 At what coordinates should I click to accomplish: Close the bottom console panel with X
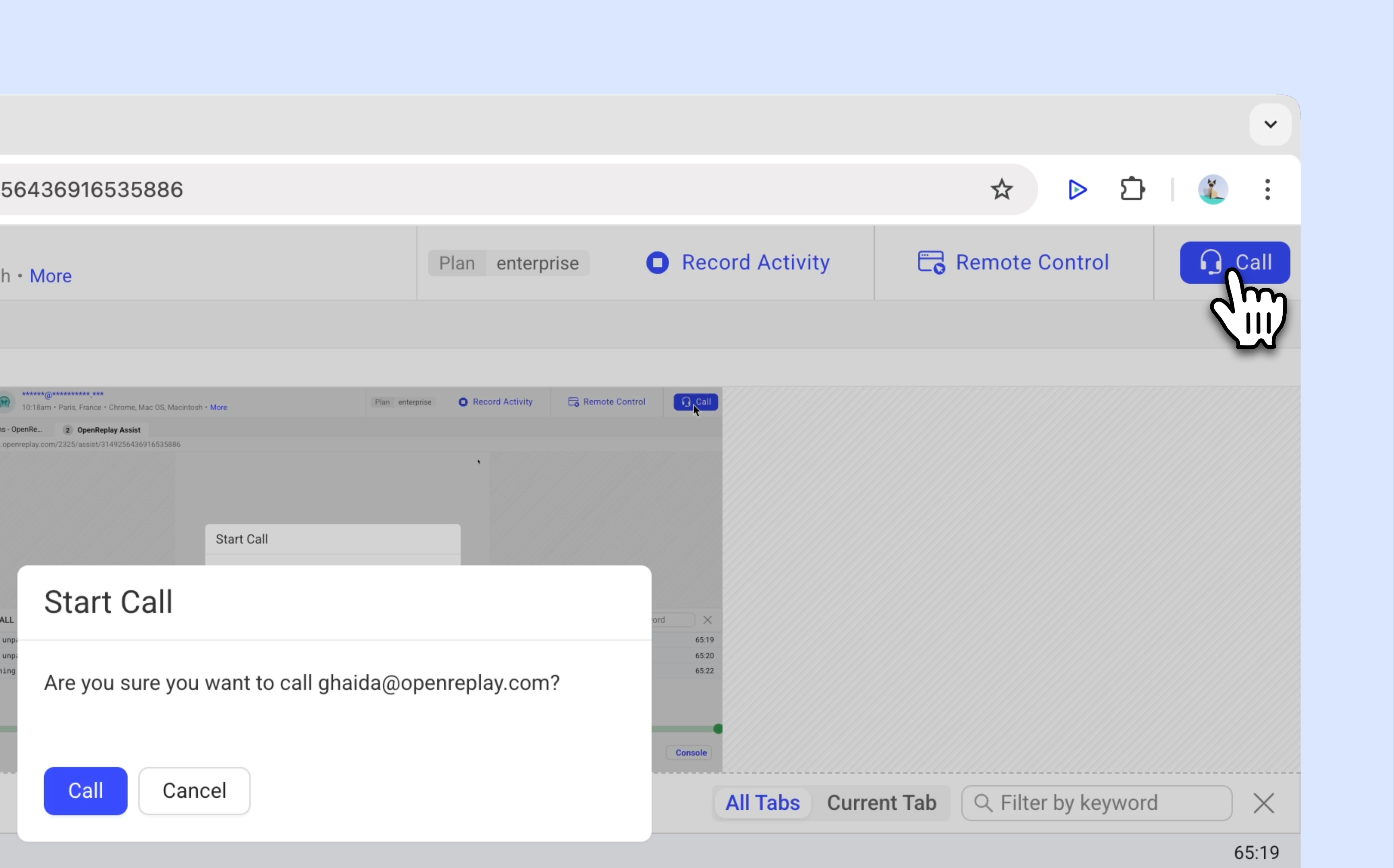click(1264, 803)
